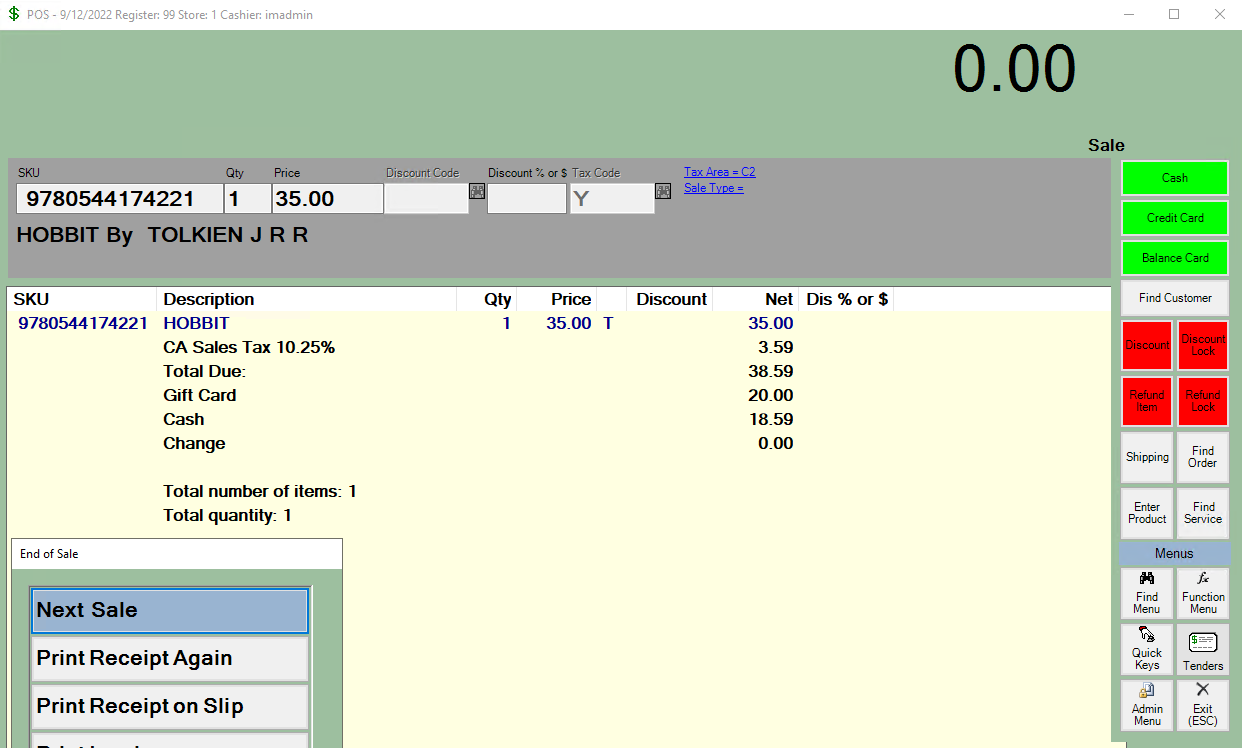
Task: Click the Total Due: line
Action: click(x=204, y=371)
